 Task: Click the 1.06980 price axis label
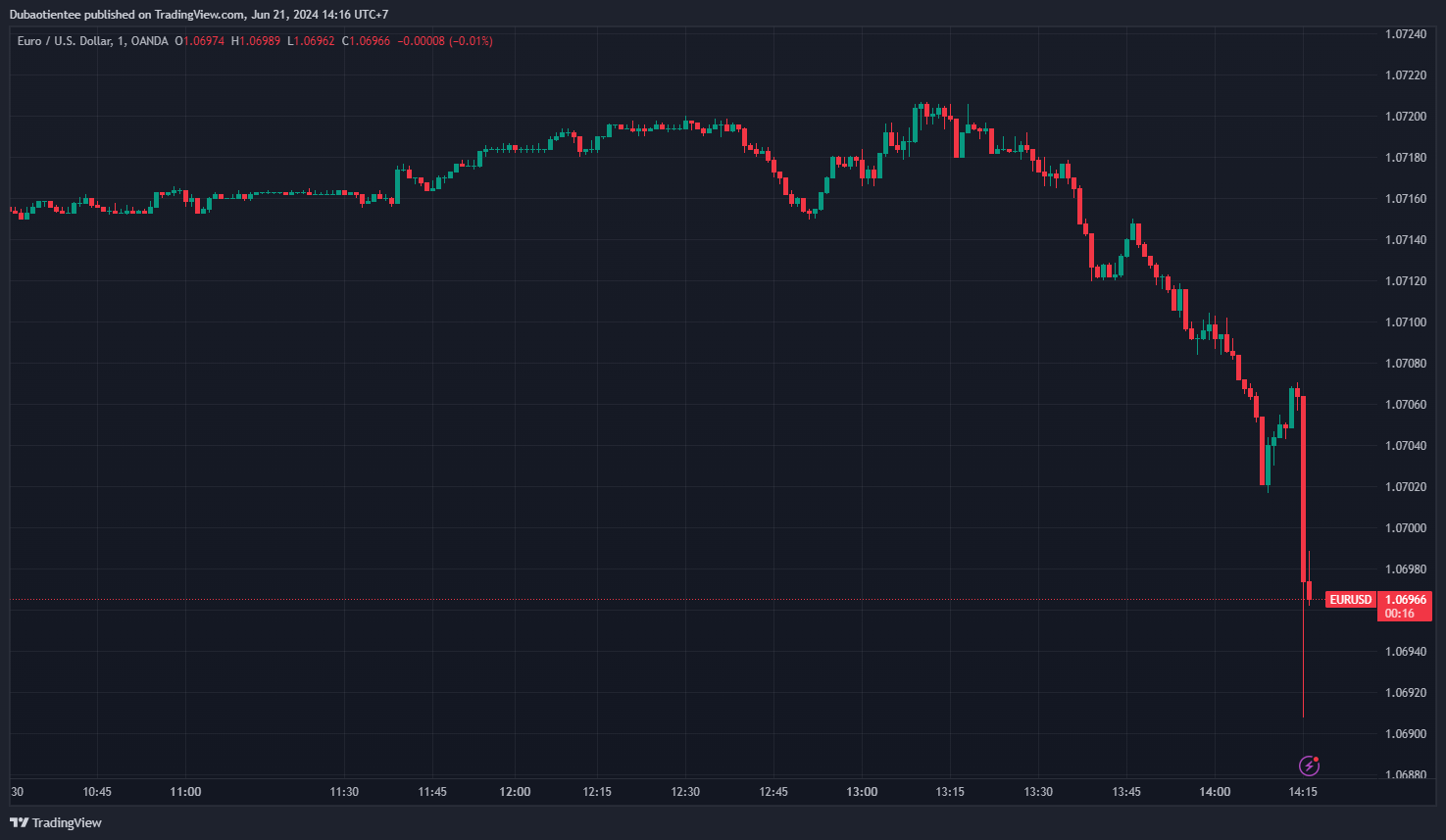[1405, 569]
